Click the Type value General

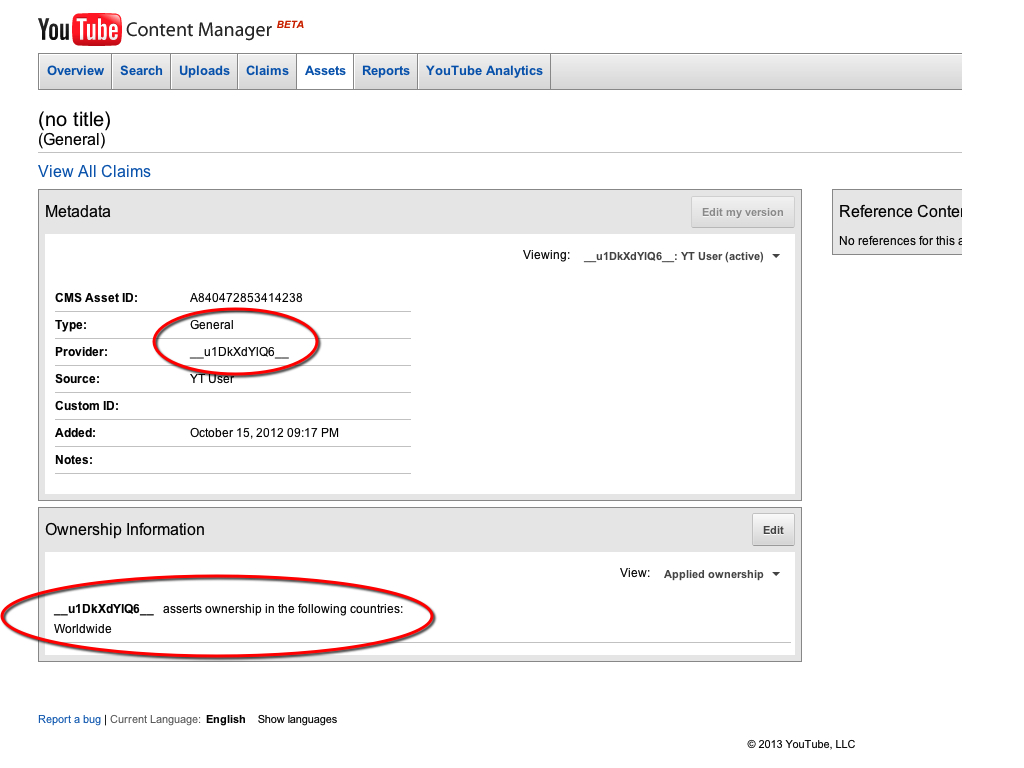(212, 325)
